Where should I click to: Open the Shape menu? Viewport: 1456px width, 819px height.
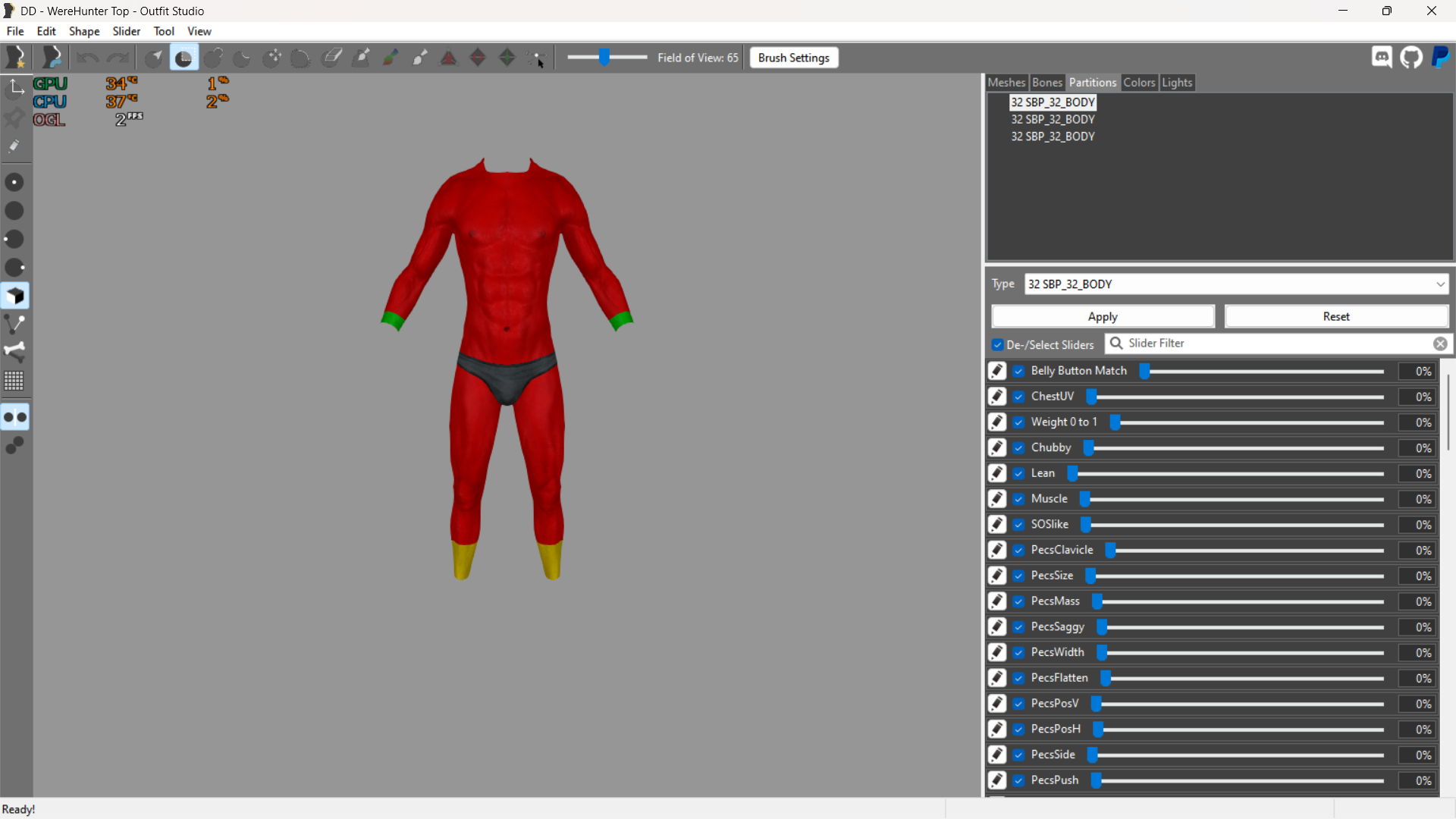[x=84, y=31]
